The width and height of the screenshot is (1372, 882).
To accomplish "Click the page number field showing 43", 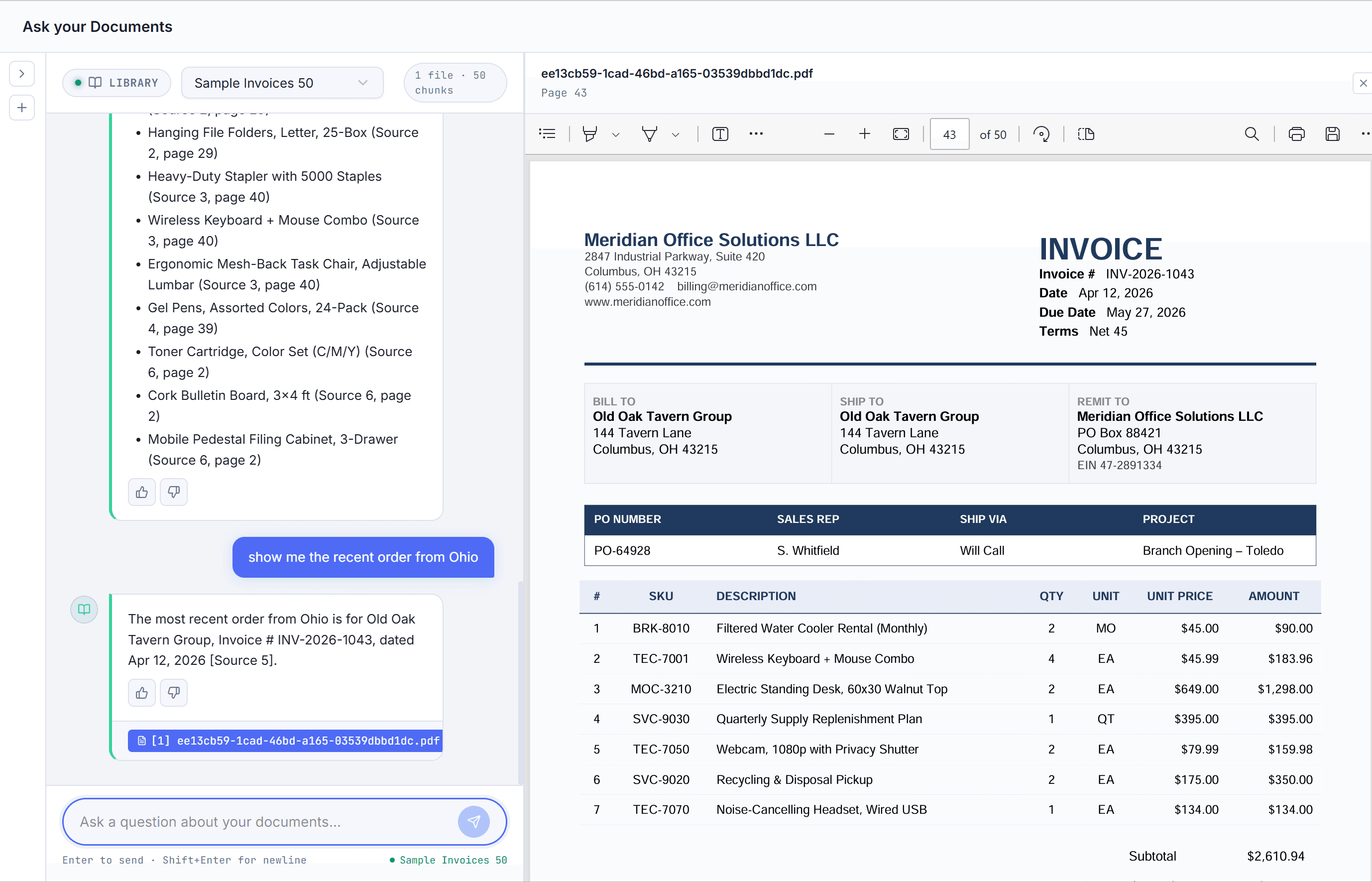I will coord(949,134).
